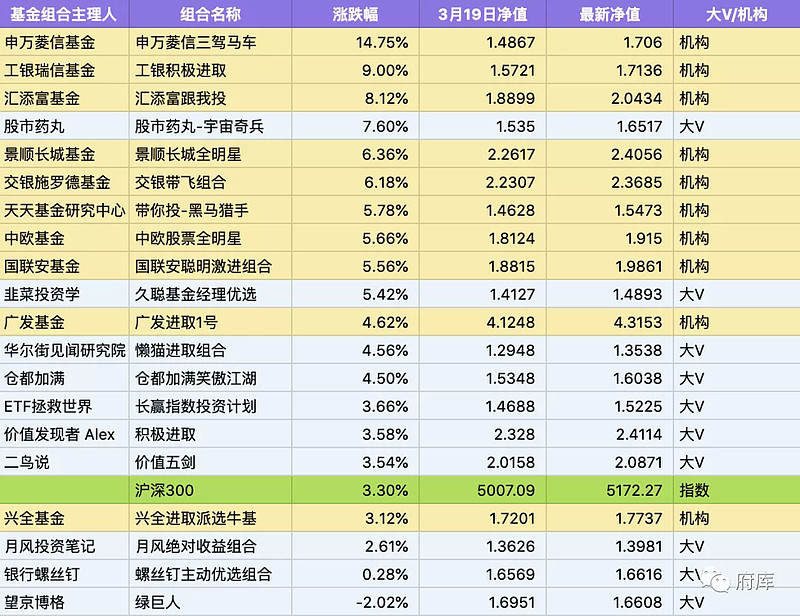Click the 大V/机构 column header
The image size is (800, 616).
[x=737, y=14]
